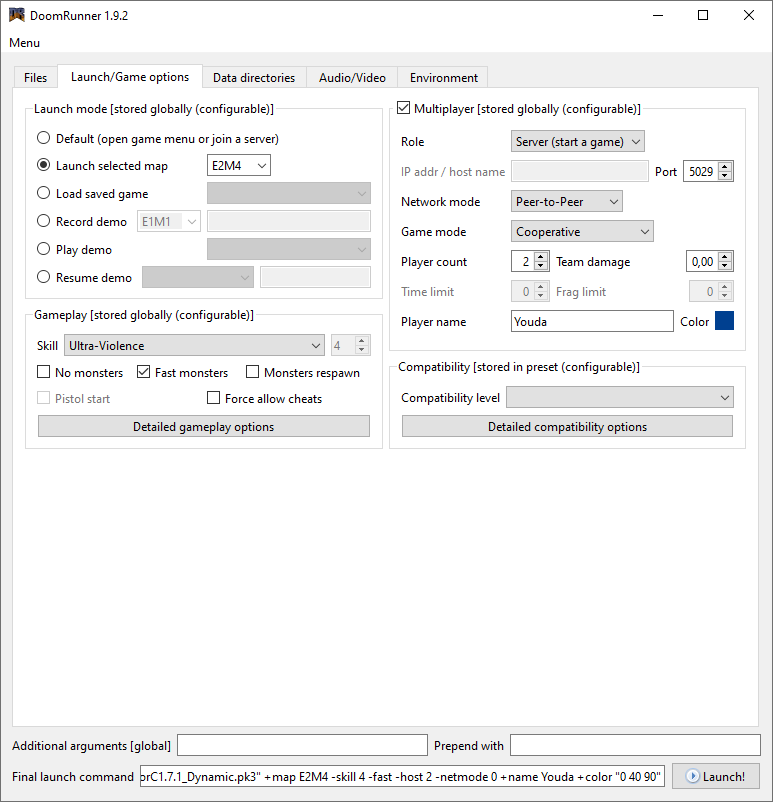Screen dimensions: 773x802
Task: Click the Final launch command field
Action: click(x=402, y=776)
